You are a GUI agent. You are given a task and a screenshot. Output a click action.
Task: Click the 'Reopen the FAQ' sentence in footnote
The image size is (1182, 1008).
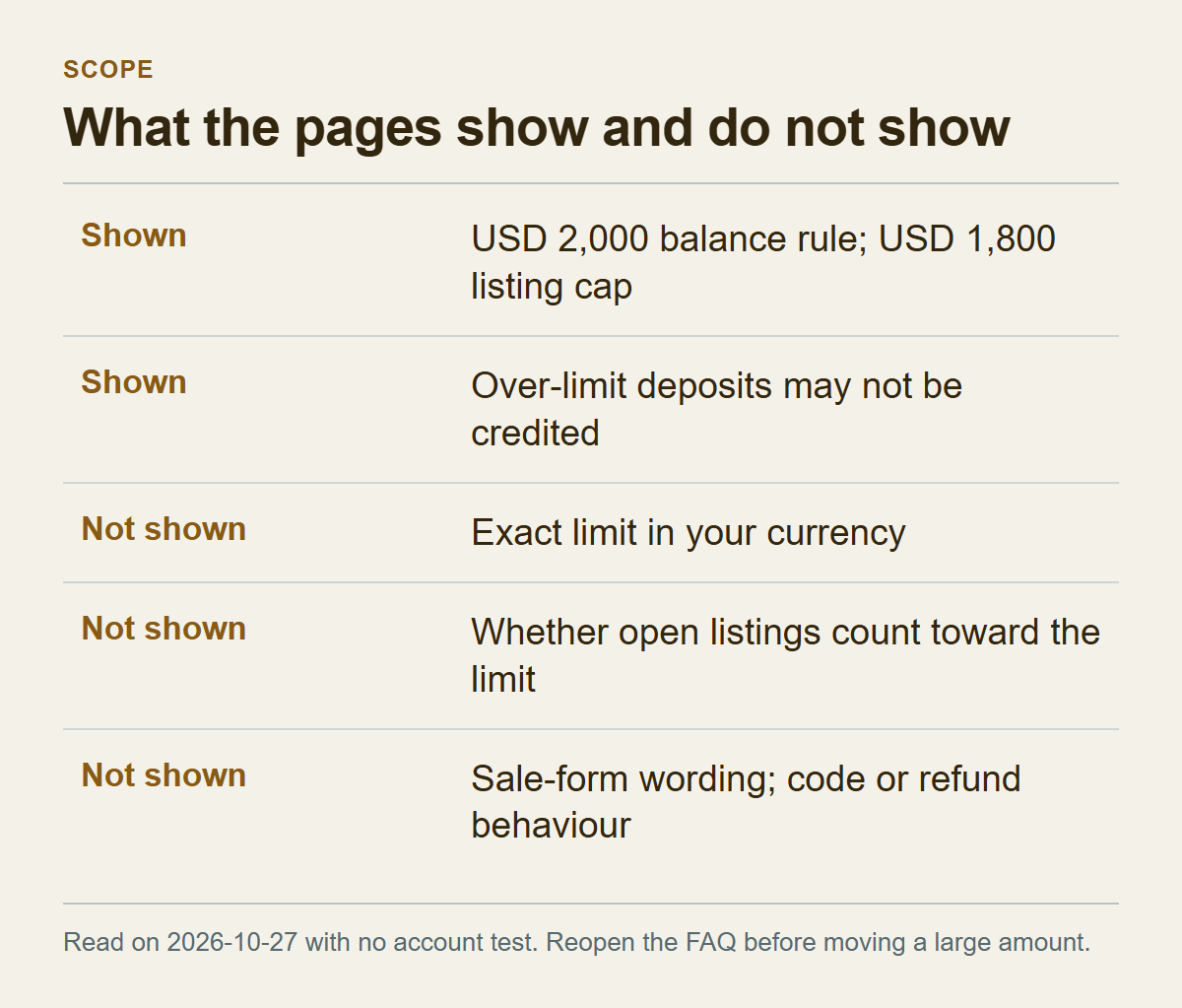point(819,942)
